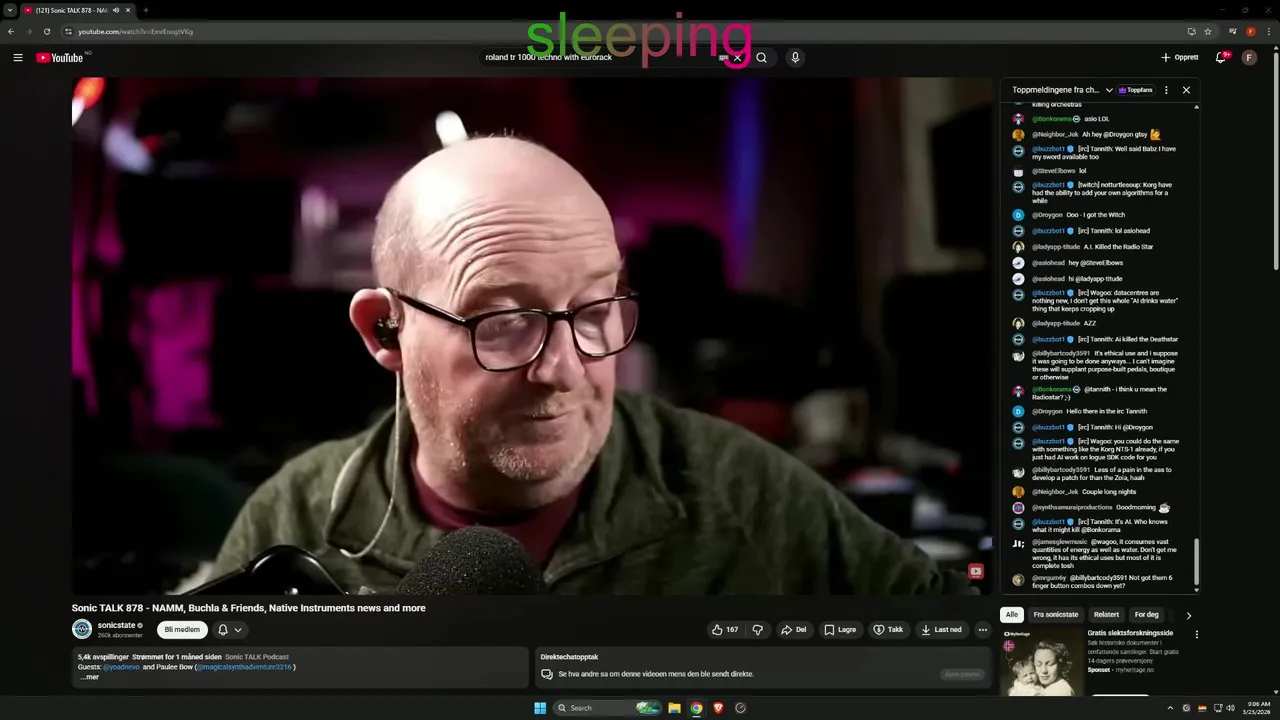Viewport: 1280px width, 720px height.
Task: Select the Fra sonicstate chip
Action: click(1056, 615)
